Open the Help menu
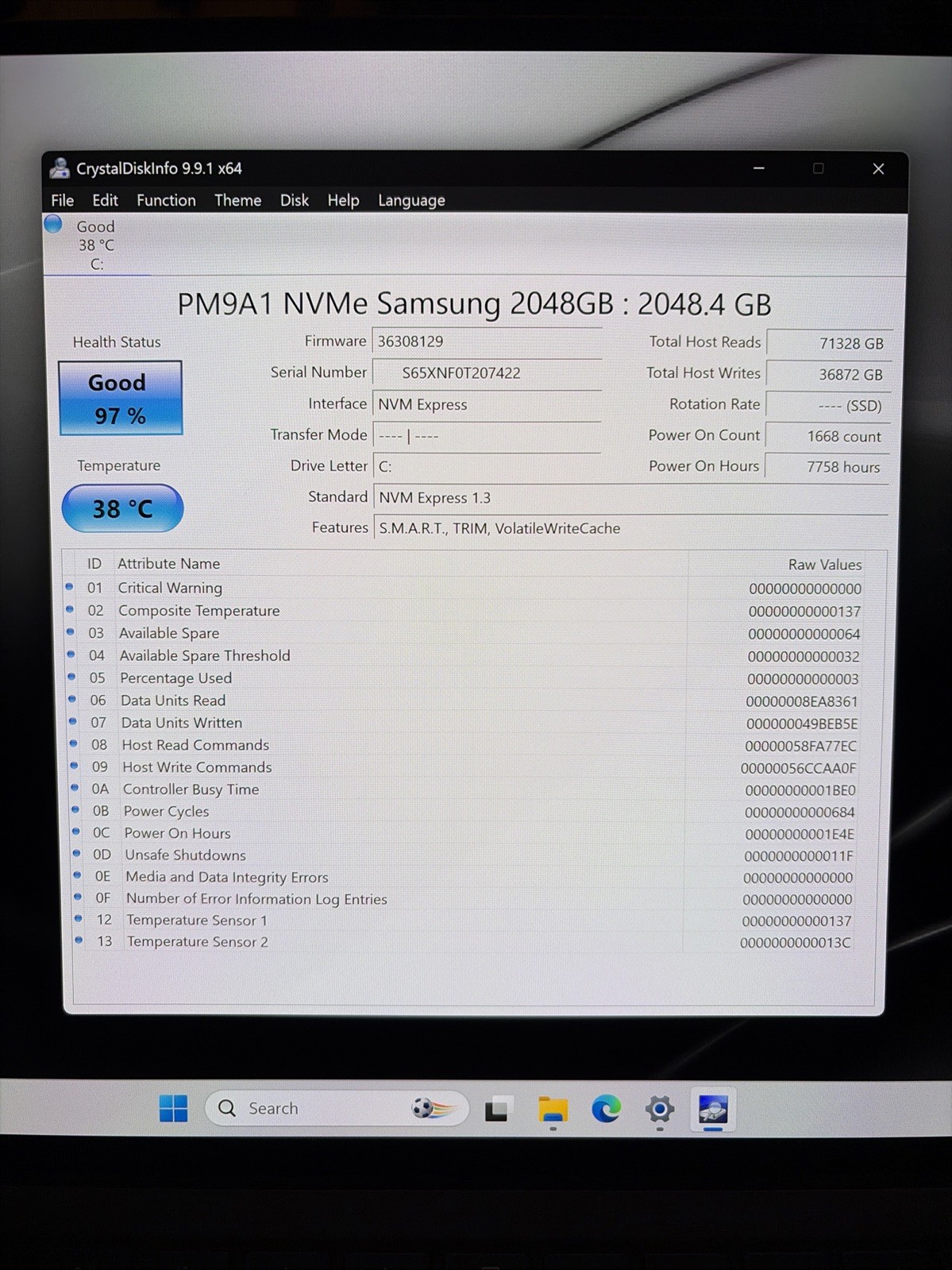This screenshot has width=952, height=1270. click(x=343, y=200)
